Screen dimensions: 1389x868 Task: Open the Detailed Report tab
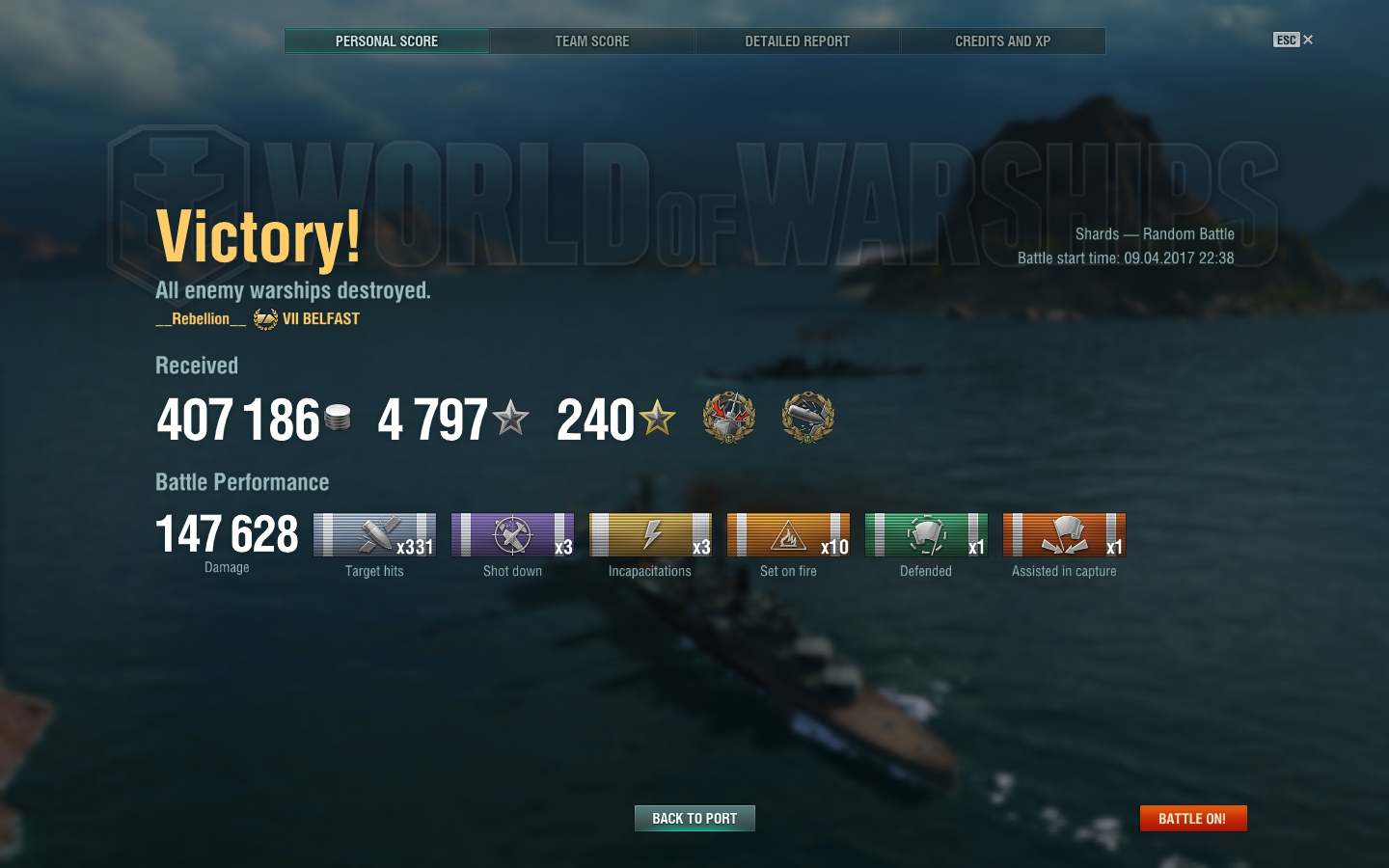(797, 41)
